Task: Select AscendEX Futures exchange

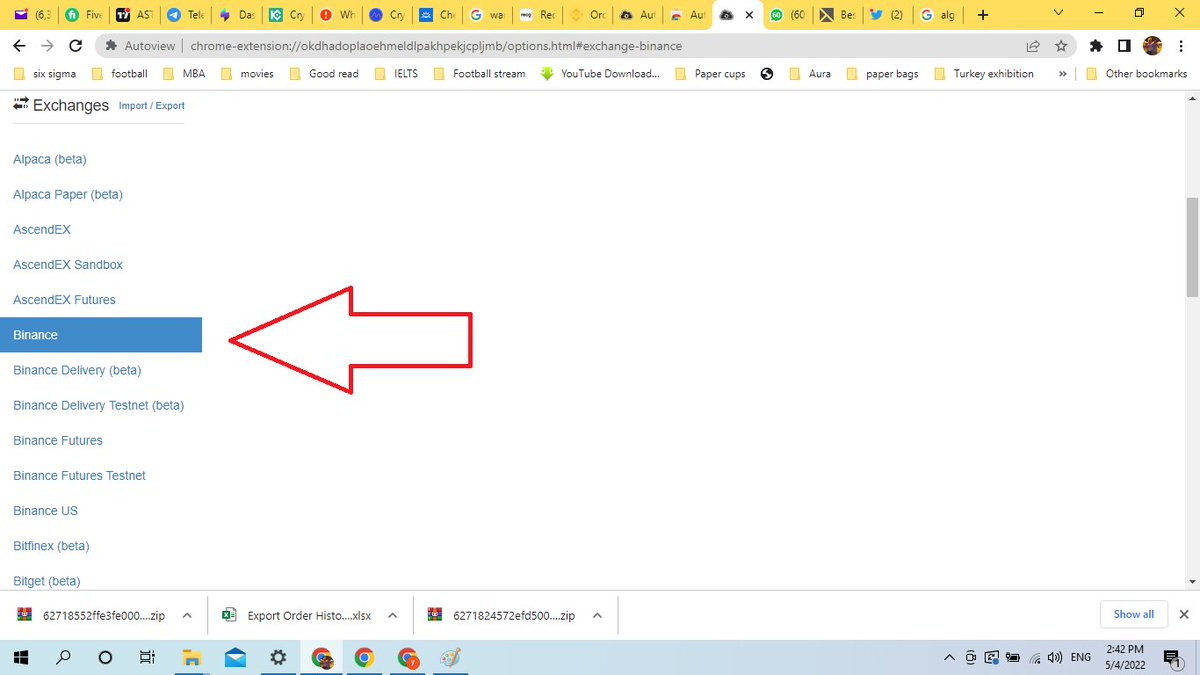Action: pyautogui.click(x=64, y=299)
